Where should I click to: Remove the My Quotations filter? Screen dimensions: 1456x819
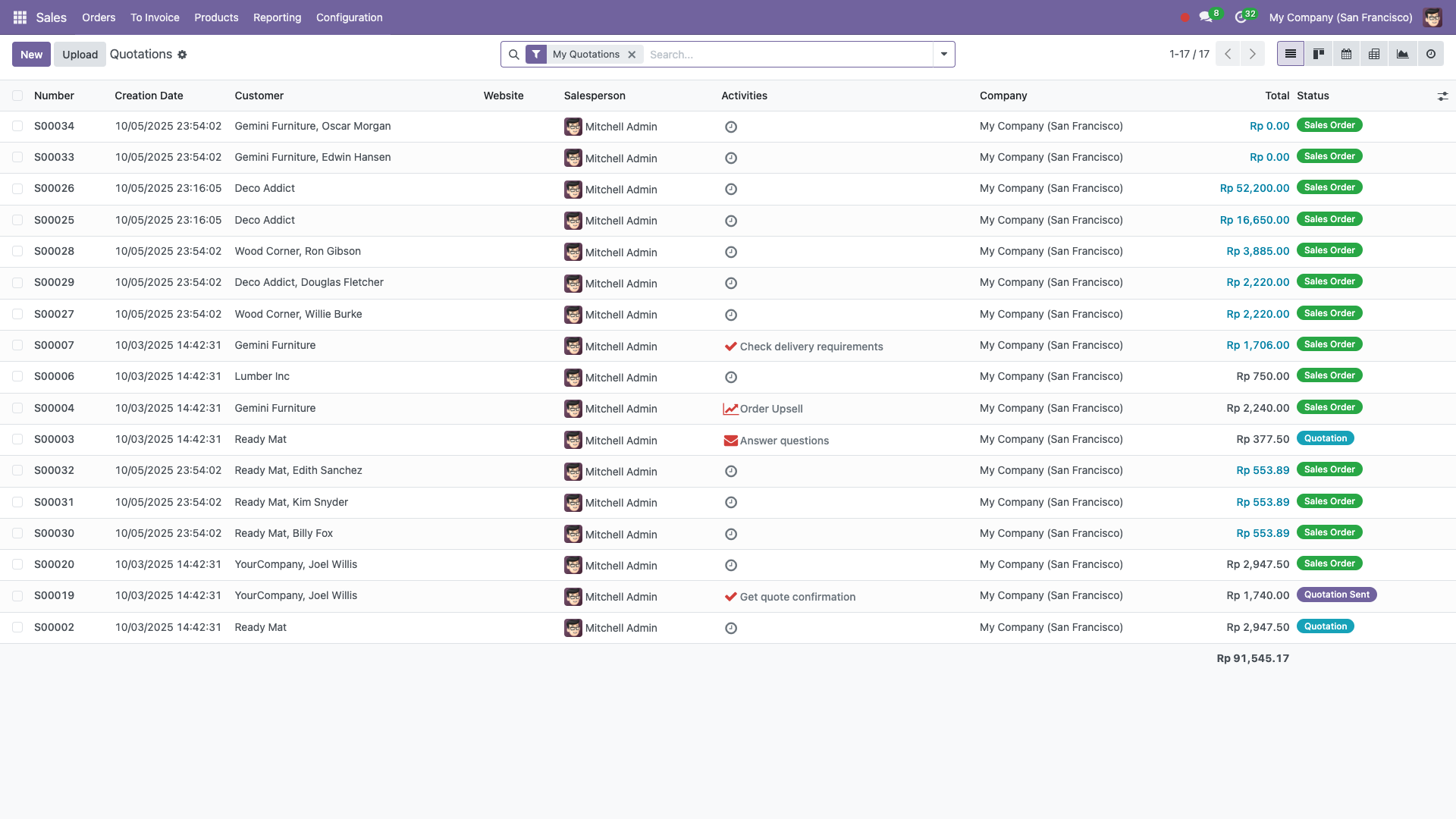coord(632,55)
